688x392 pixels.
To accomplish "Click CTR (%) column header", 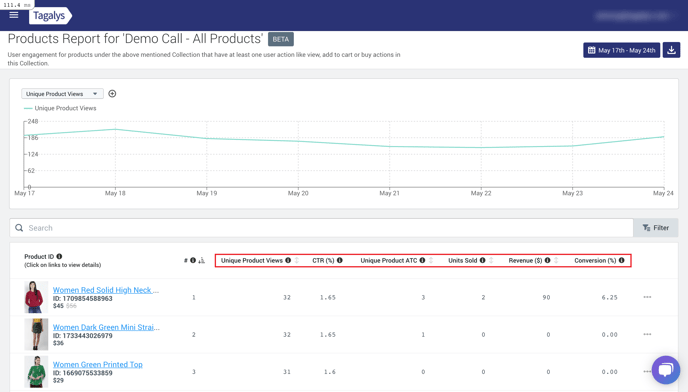I will [323, 260].
